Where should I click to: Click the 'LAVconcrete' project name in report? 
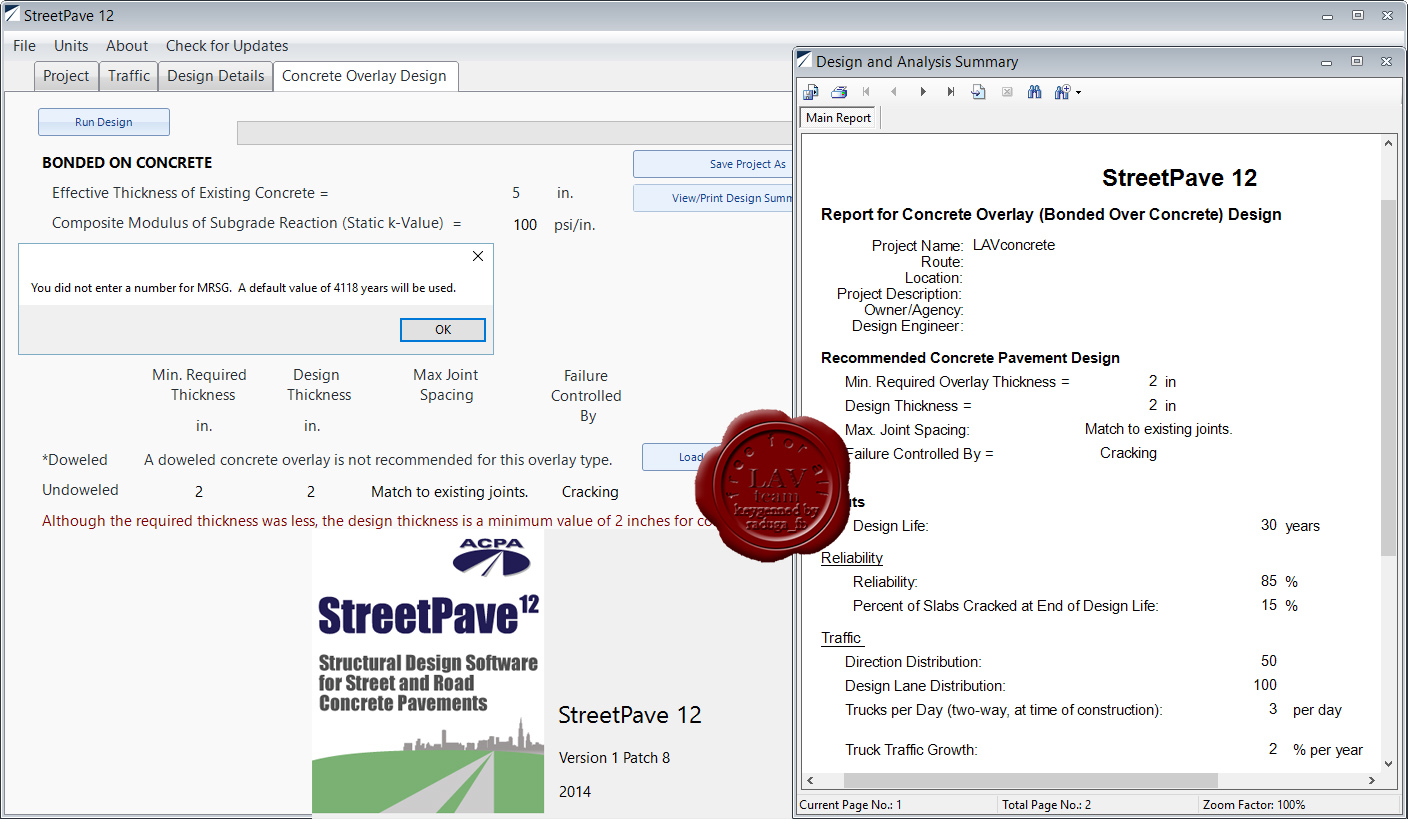pos(1014,245)
